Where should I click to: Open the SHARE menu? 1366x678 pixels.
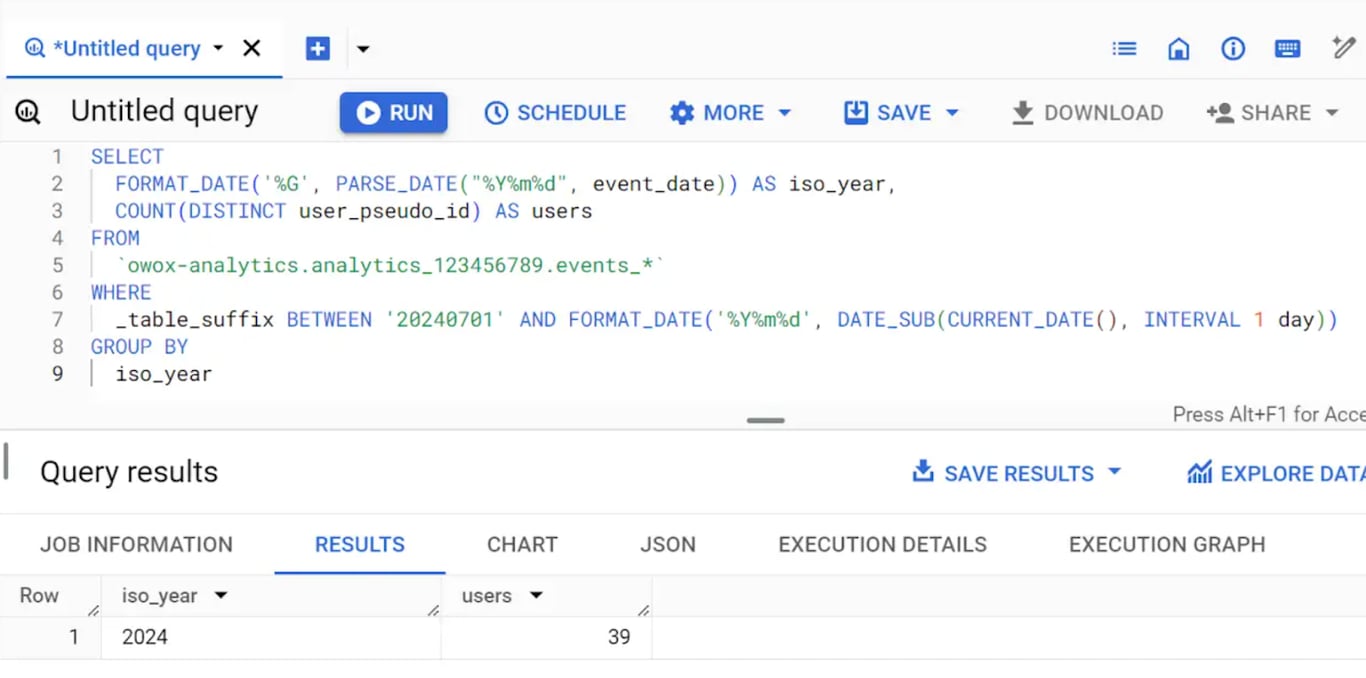[1272, 113]
